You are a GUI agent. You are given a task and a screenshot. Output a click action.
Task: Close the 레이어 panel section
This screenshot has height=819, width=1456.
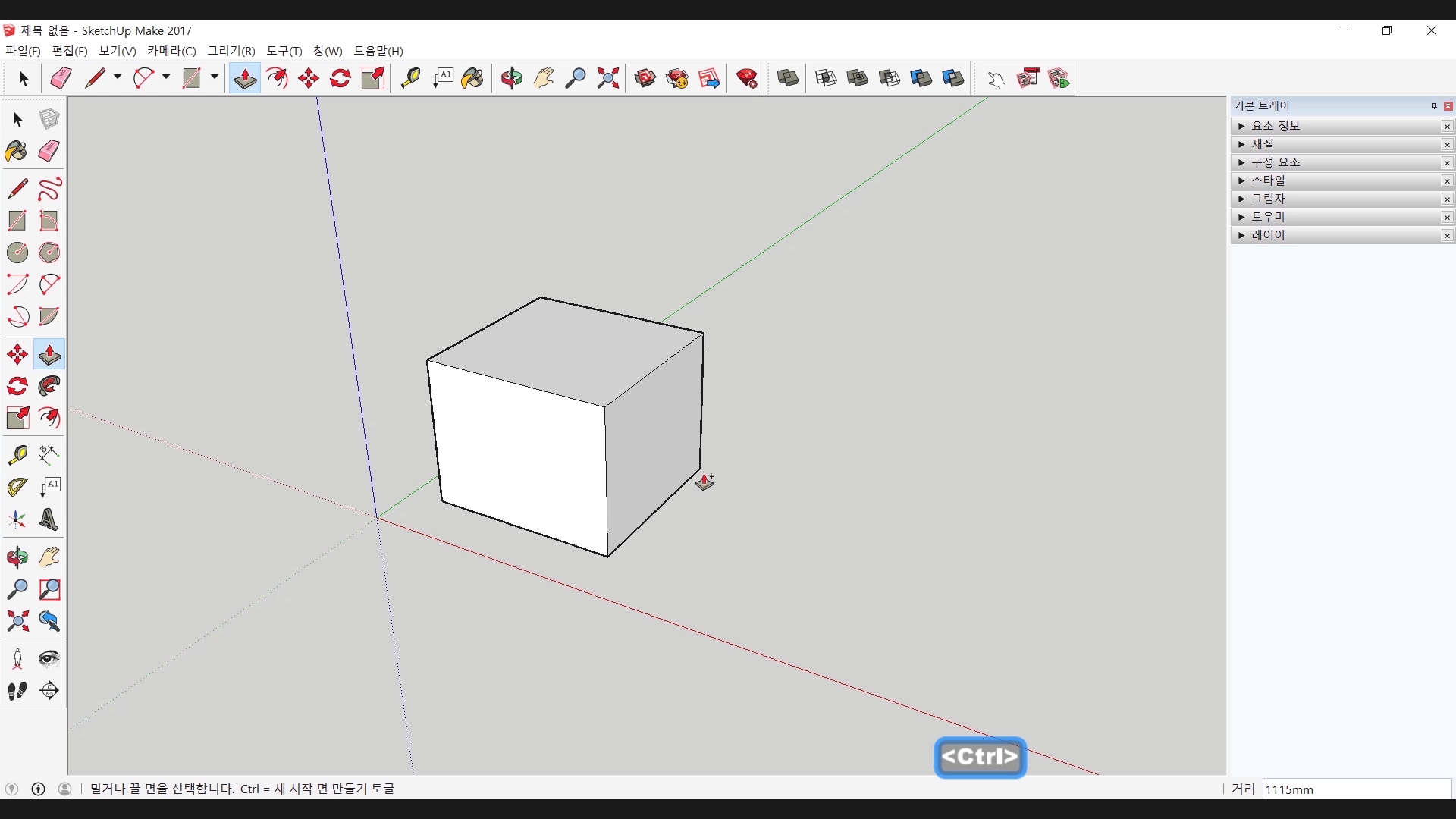click(1447, 235)
